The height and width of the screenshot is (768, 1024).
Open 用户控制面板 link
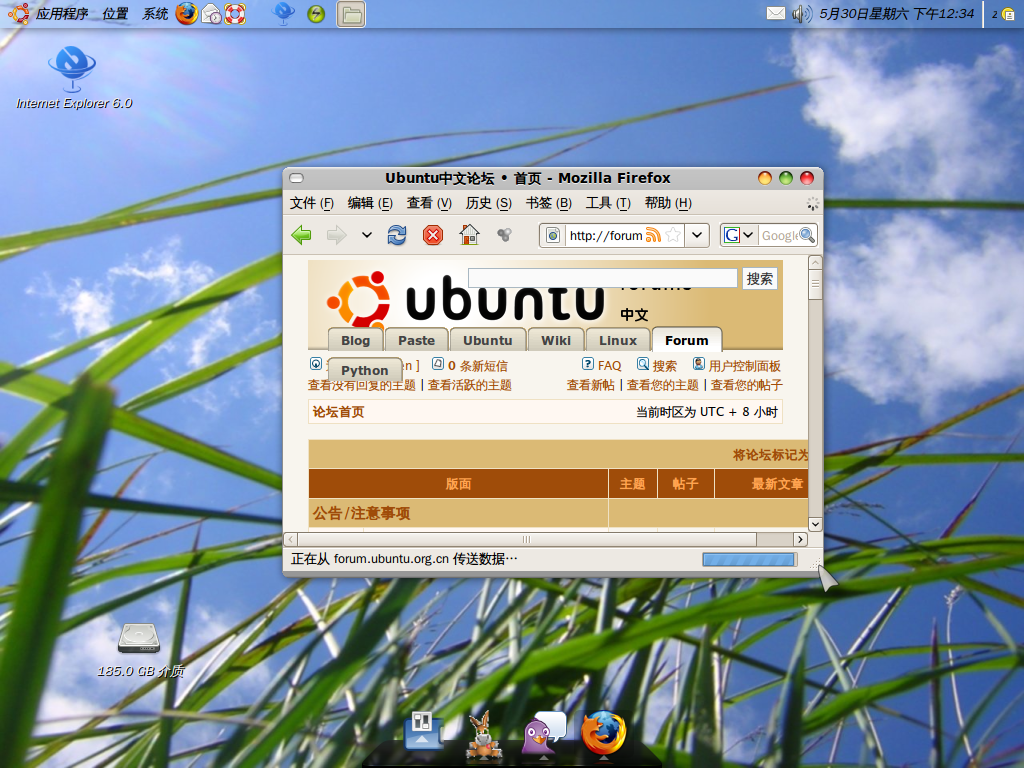(x=744, y=366)
